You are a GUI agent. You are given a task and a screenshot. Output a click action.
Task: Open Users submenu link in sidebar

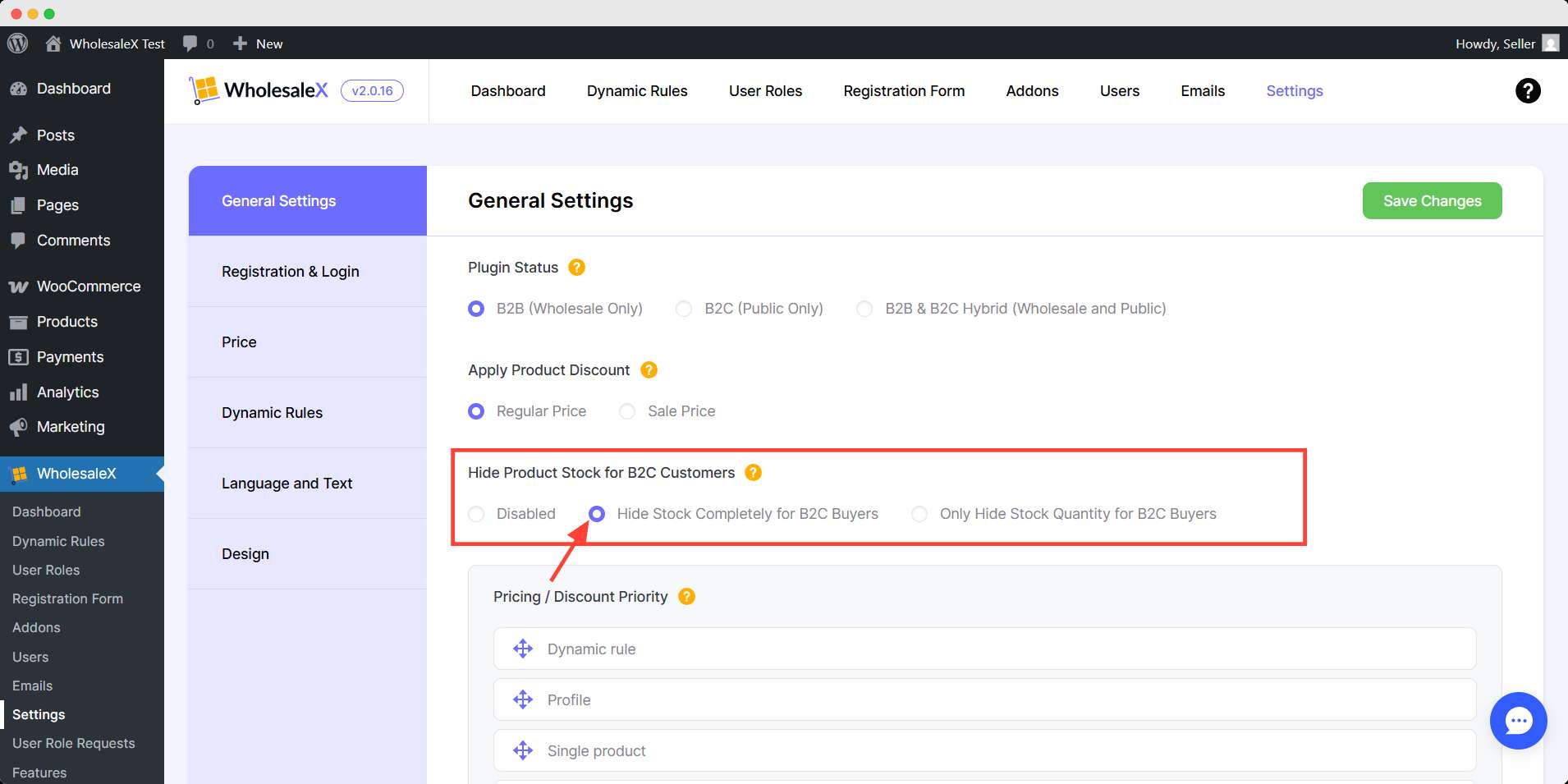(x=30, y=658)
